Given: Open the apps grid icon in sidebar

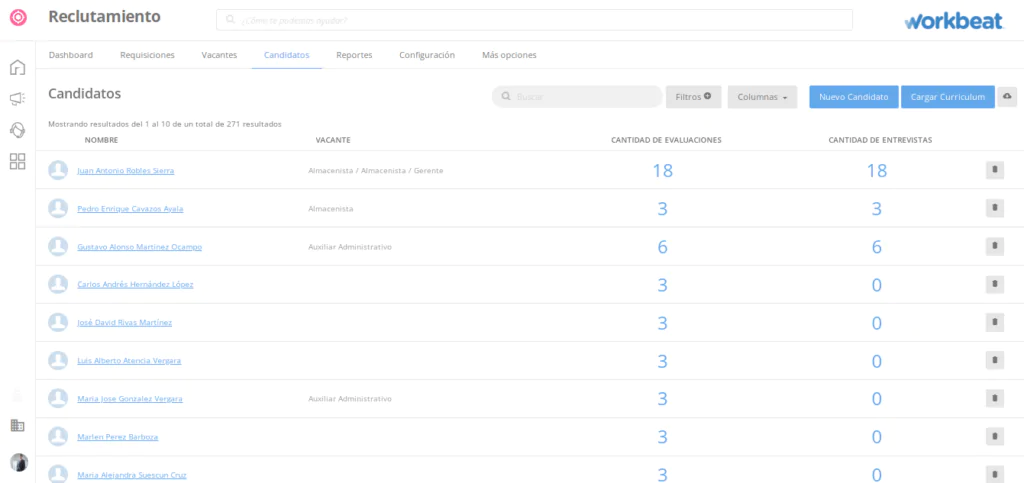Looking at the screenshot, I should click(x=17, y=161).
